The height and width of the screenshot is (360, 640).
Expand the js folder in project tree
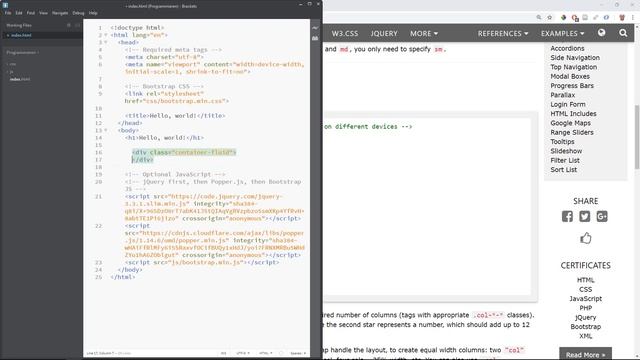pos(10,71)
